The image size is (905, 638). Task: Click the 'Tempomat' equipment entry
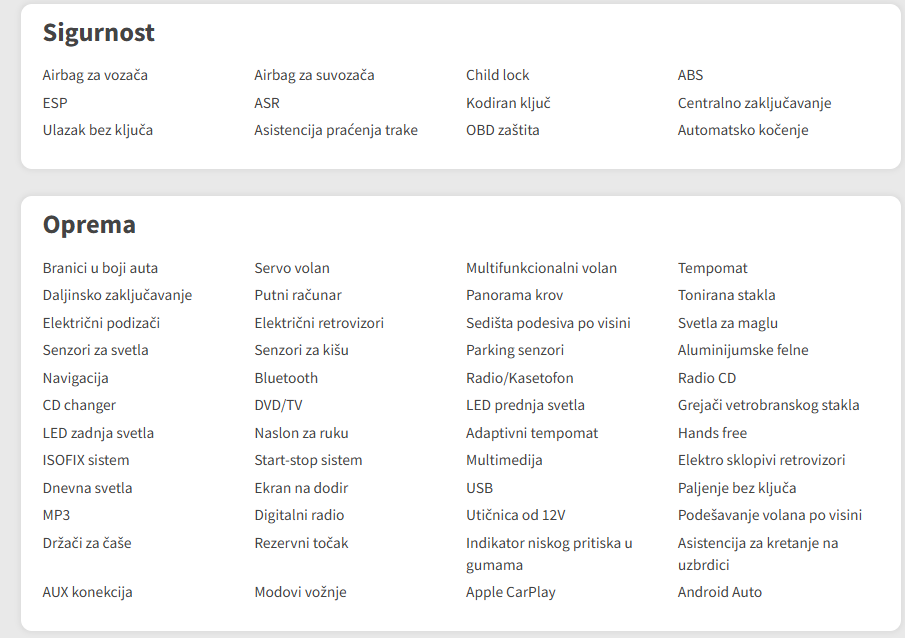coord(712,268)
